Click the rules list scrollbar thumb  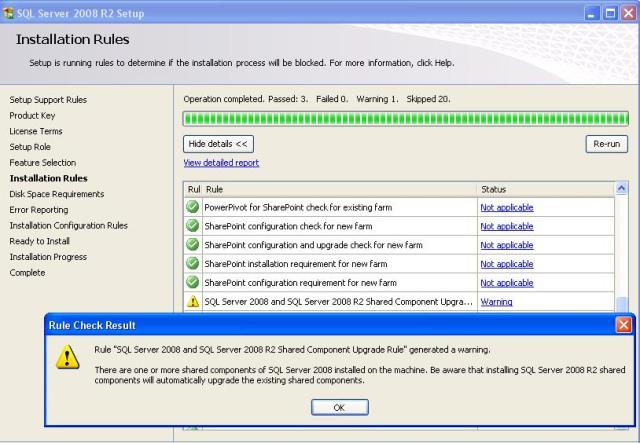[x=621, y=305]
